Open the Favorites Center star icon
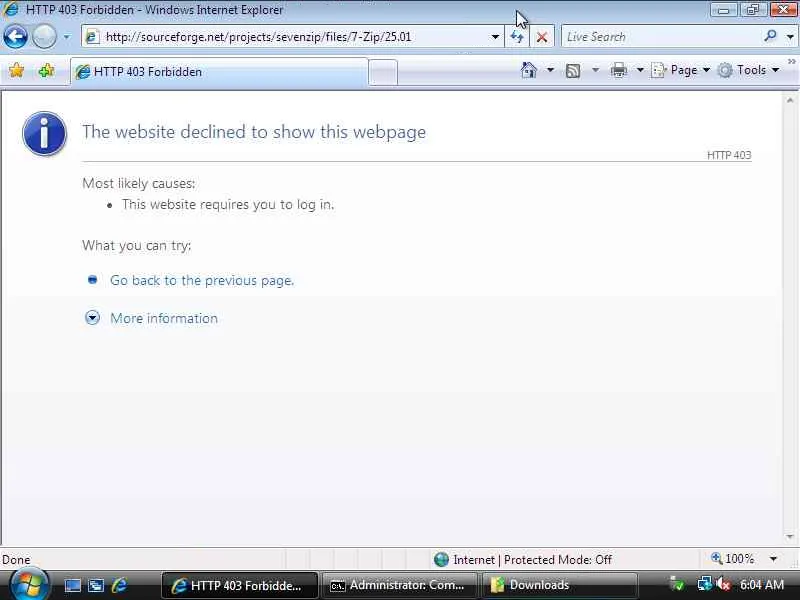 coord(17,70)
